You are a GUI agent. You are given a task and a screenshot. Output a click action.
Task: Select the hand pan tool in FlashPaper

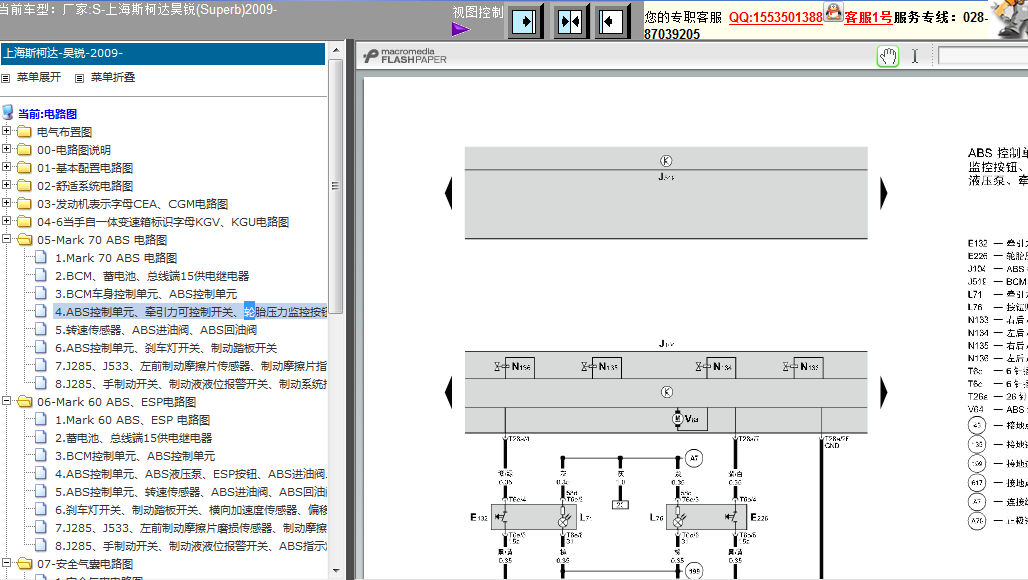(x=888, y=56)
